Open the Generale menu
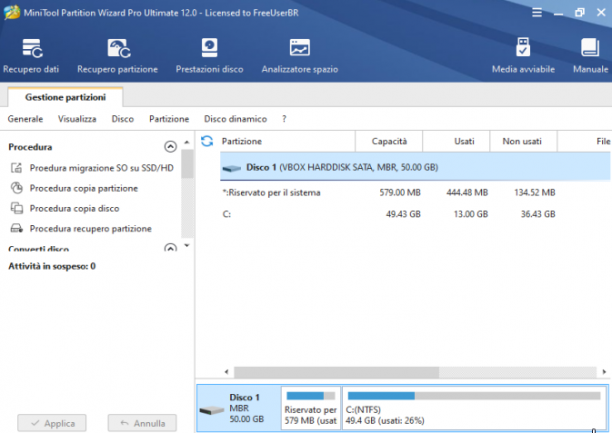 [x=25, y=119]
